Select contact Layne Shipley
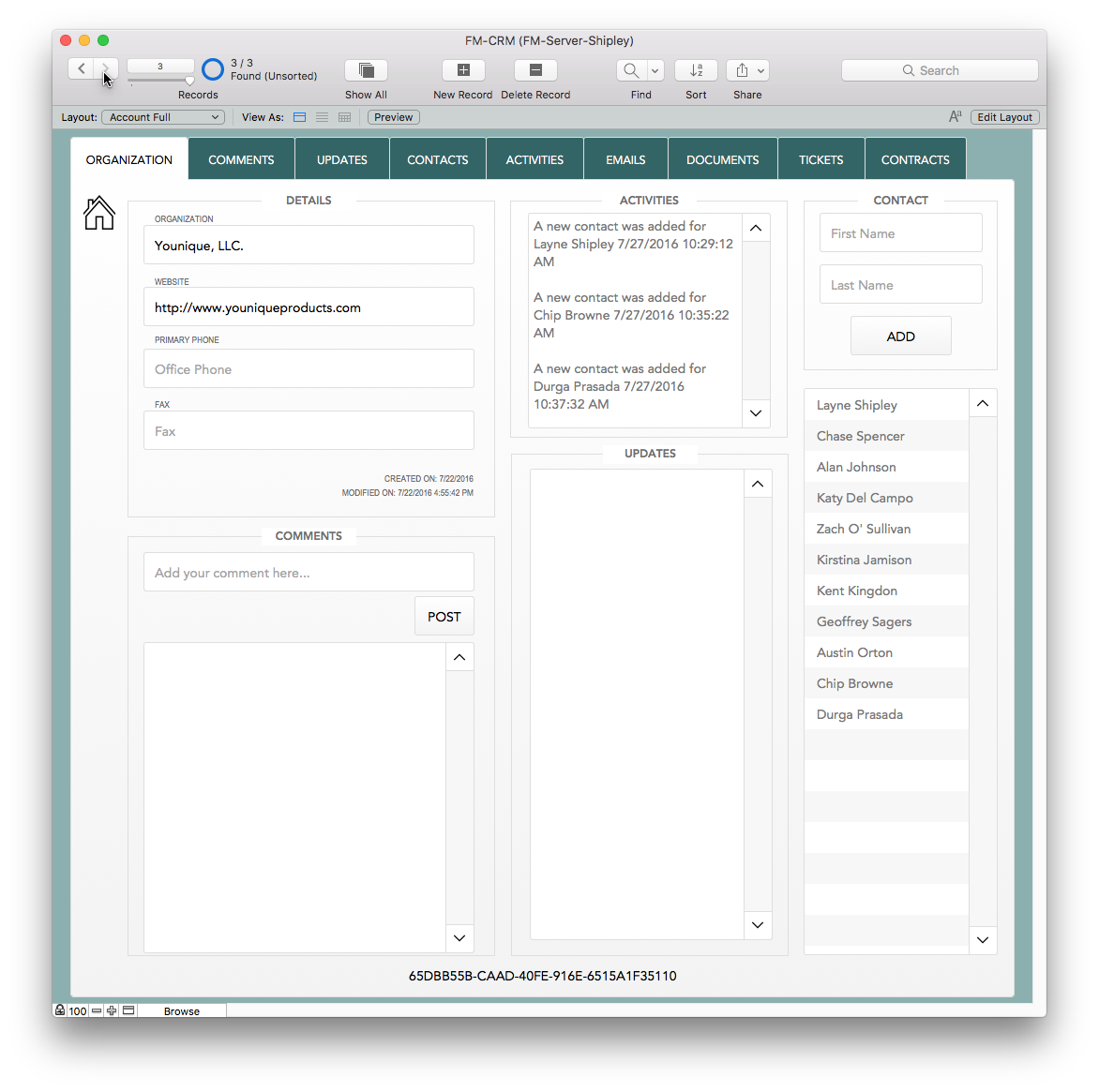The width and height of the screenshot is (1099, 1092). [887, 405]
